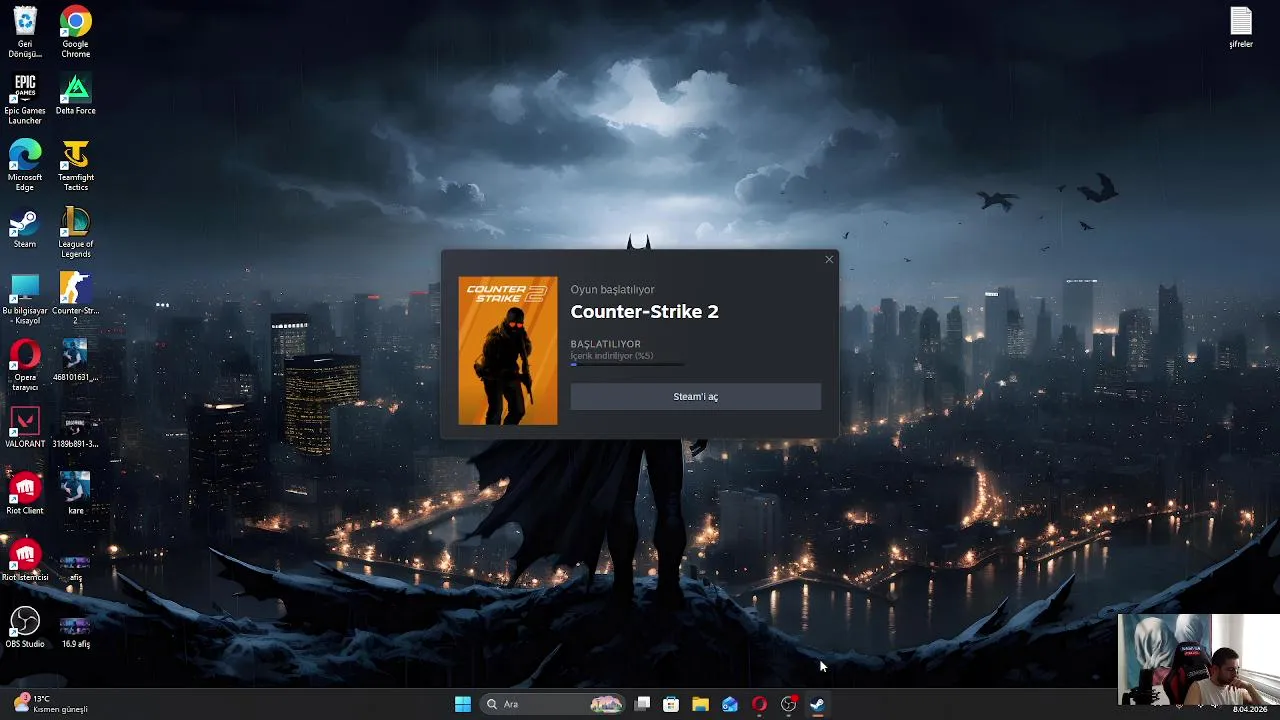Close the Counter-Strike 2 launch dialog
Screen dimensions: 1280x720
829,260
